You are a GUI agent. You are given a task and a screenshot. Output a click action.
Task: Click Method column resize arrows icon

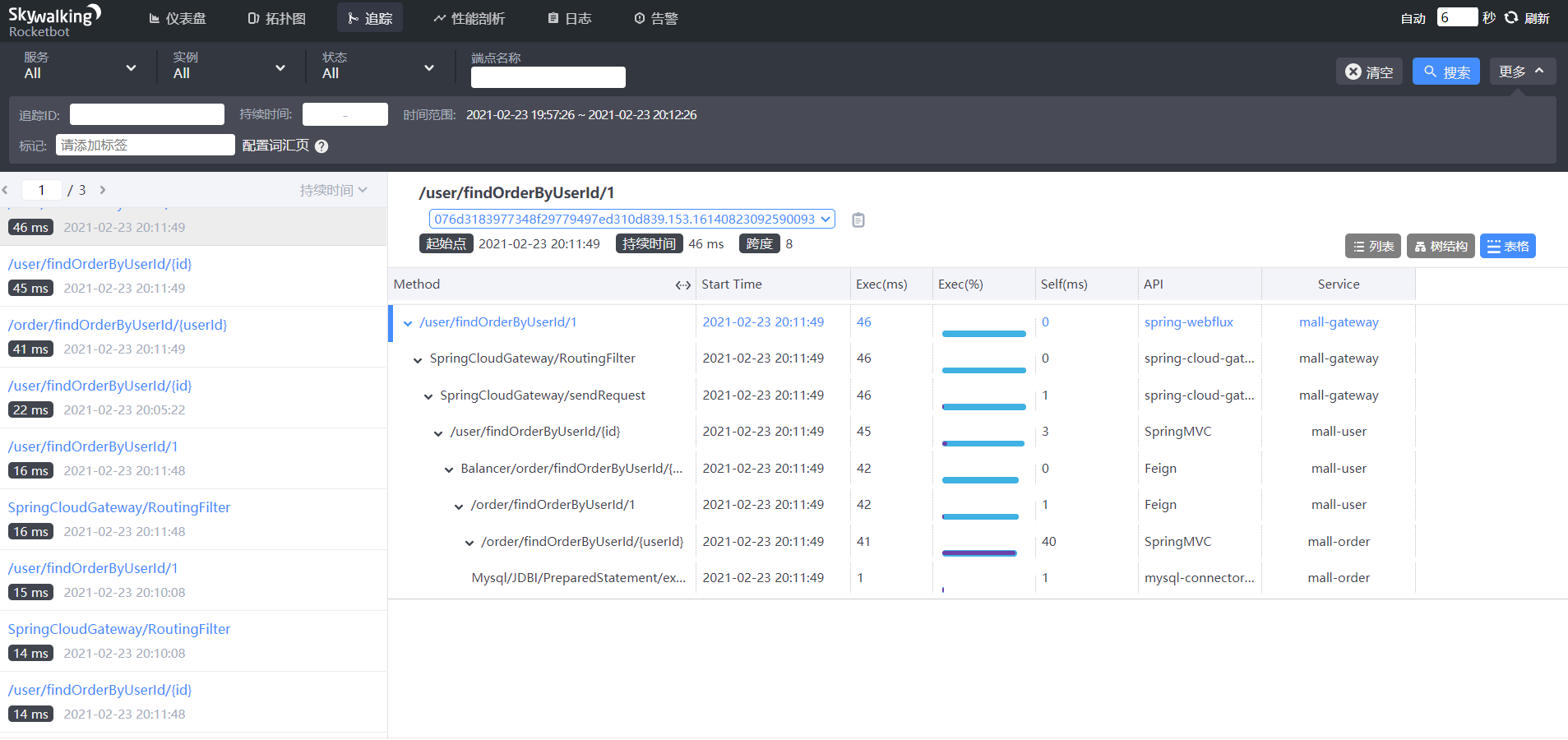tap(682, 285)
